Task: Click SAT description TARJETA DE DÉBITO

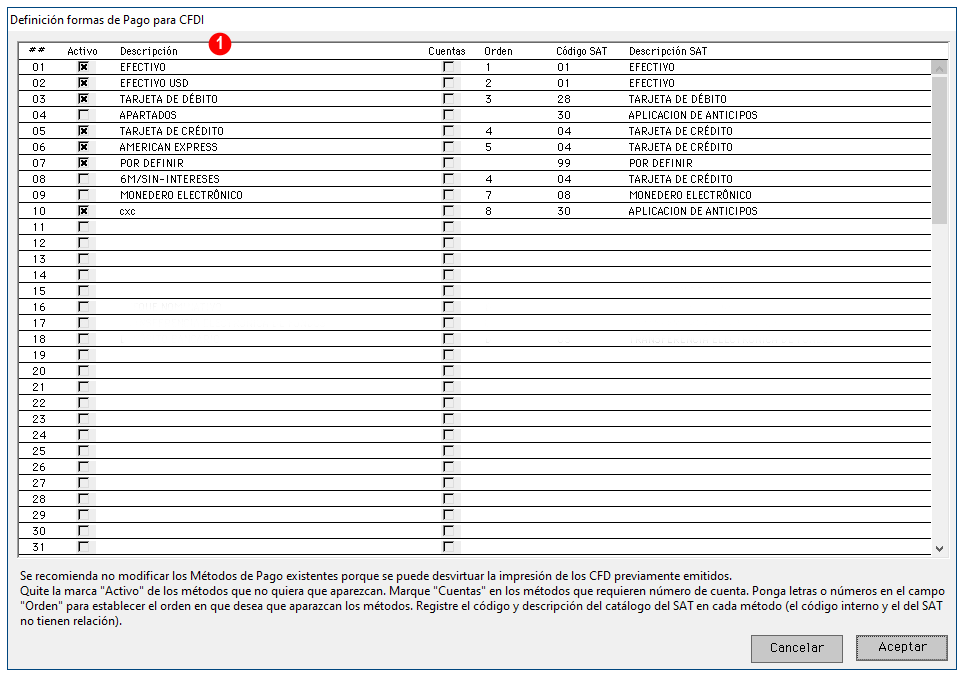Action: click(x=677, y=99)
